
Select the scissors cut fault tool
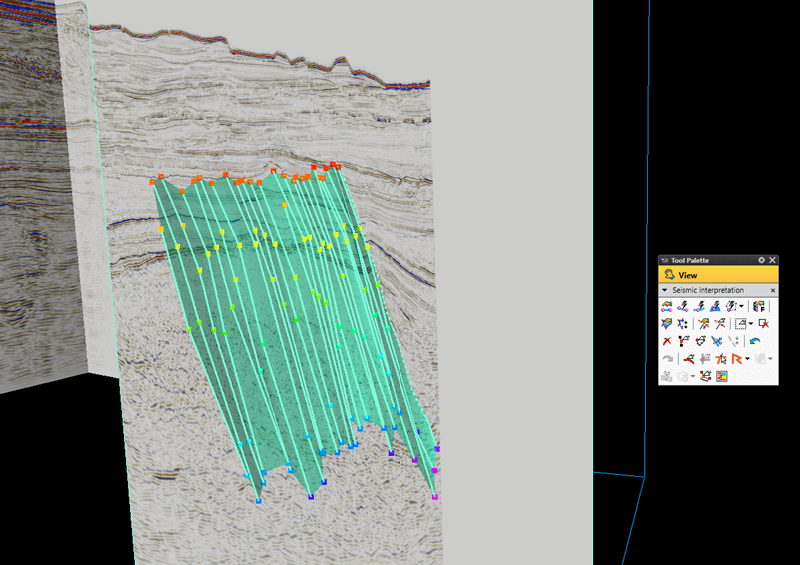pos(716,341)
